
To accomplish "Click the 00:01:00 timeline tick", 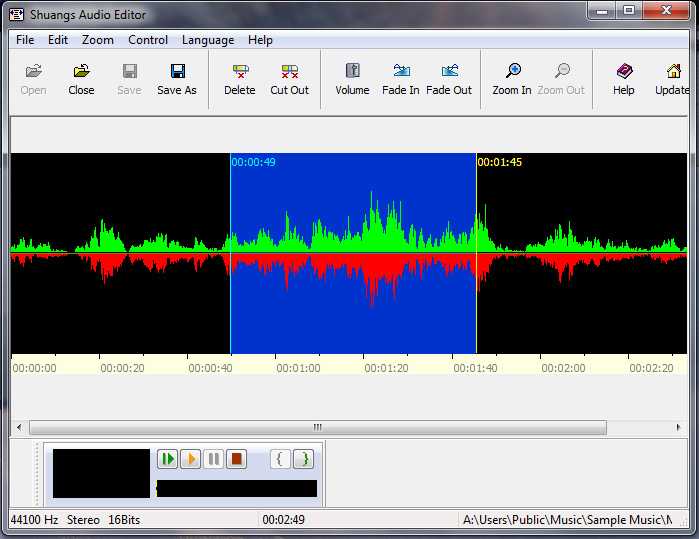I will coord(275,357).
